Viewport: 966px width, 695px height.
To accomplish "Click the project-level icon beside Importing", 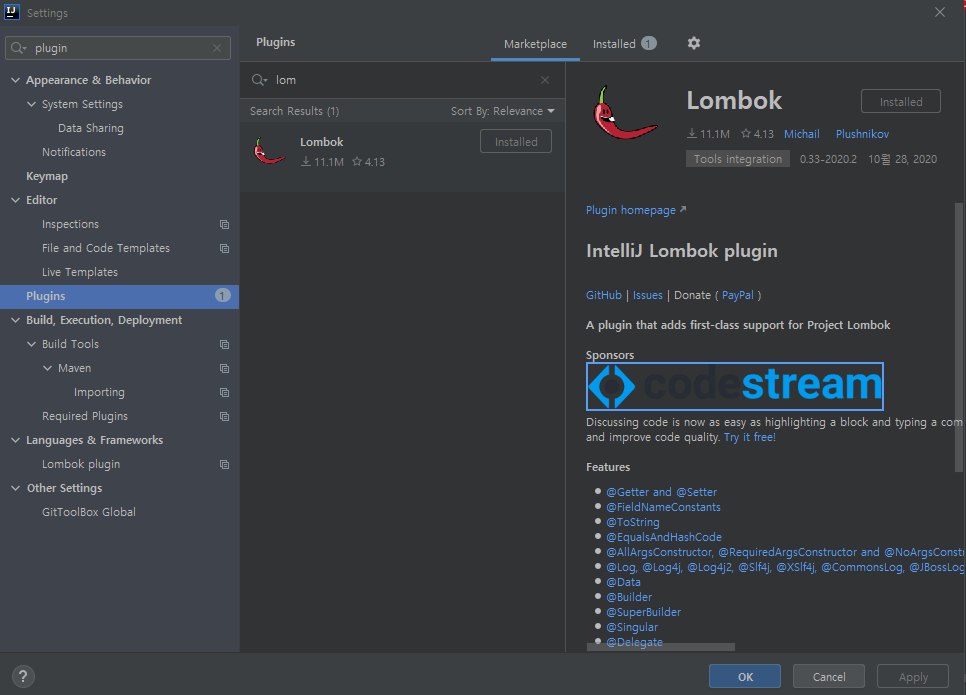I will [x=224, y=392].
